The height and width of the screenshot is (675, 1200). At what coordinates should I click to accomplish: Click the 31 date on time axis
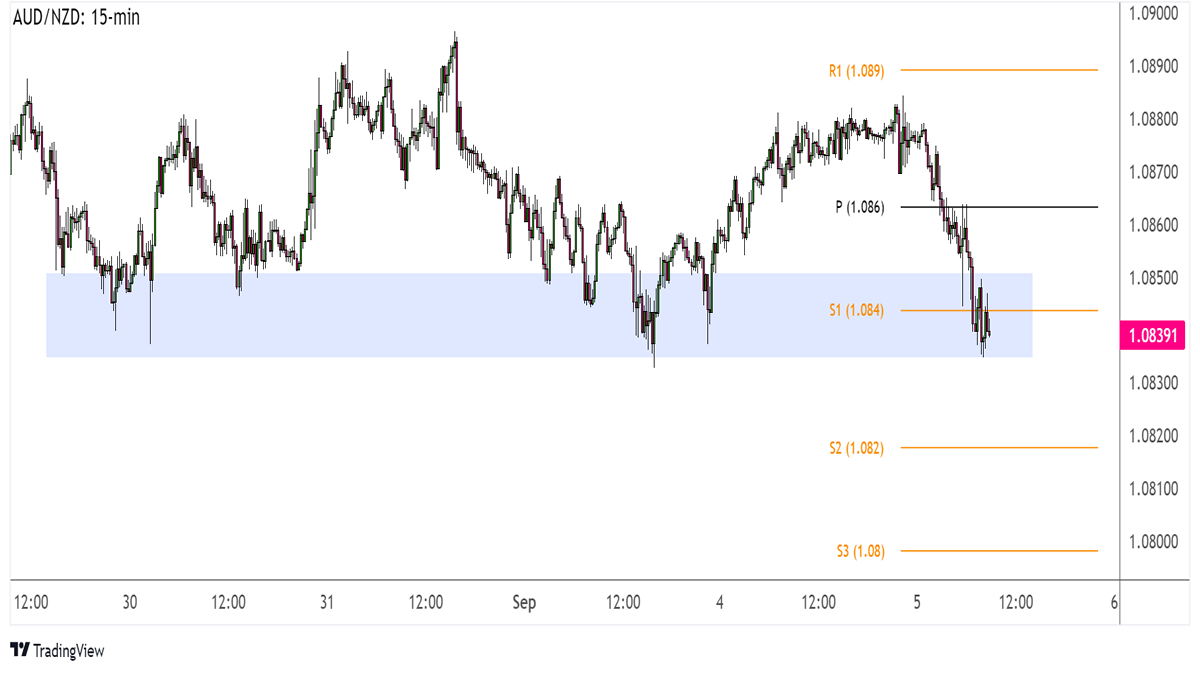tap(327, 603)
